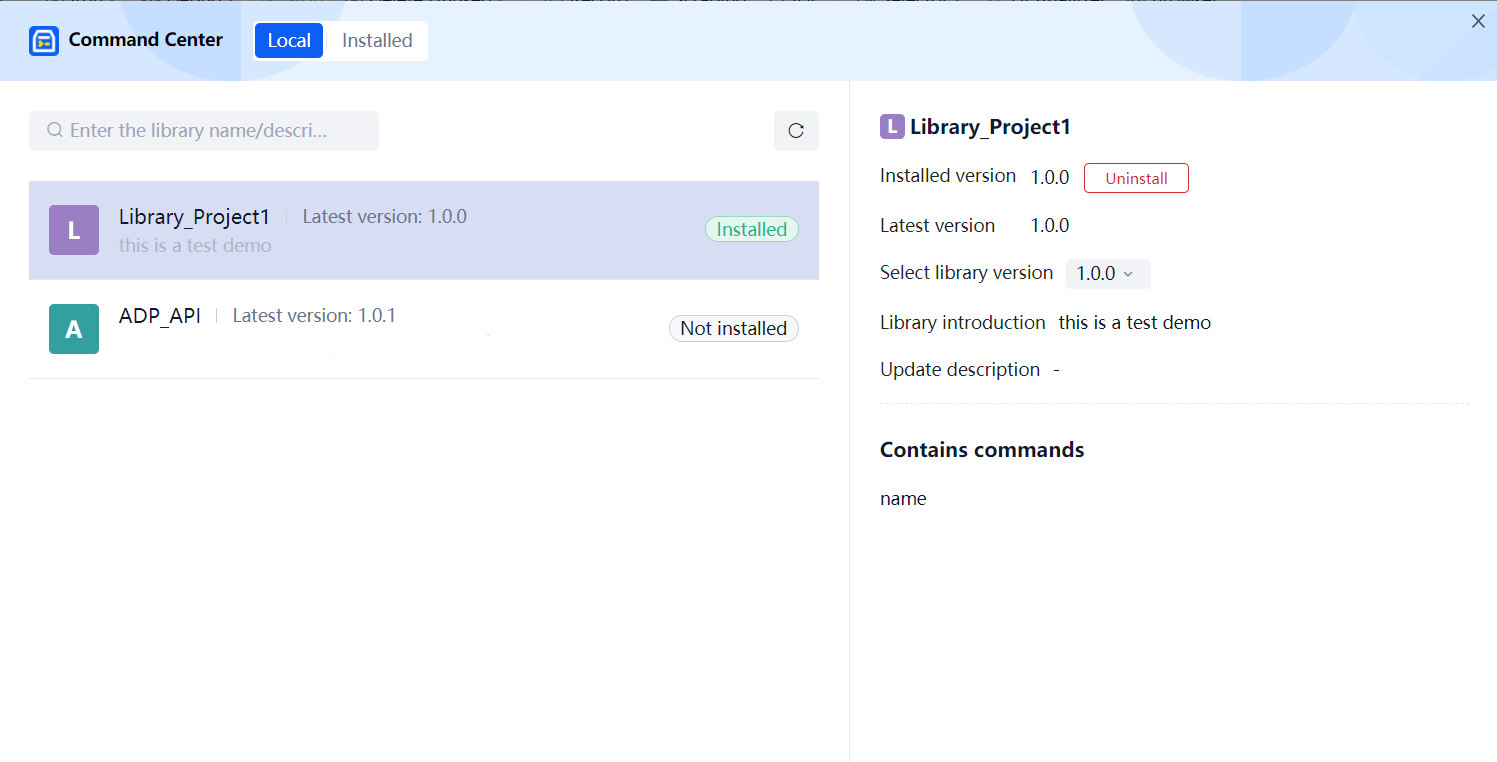This screenshot has height=762, width=1497.
Task: Click the Not installed badge for ADP_API
Action: (x=733, y=329)
